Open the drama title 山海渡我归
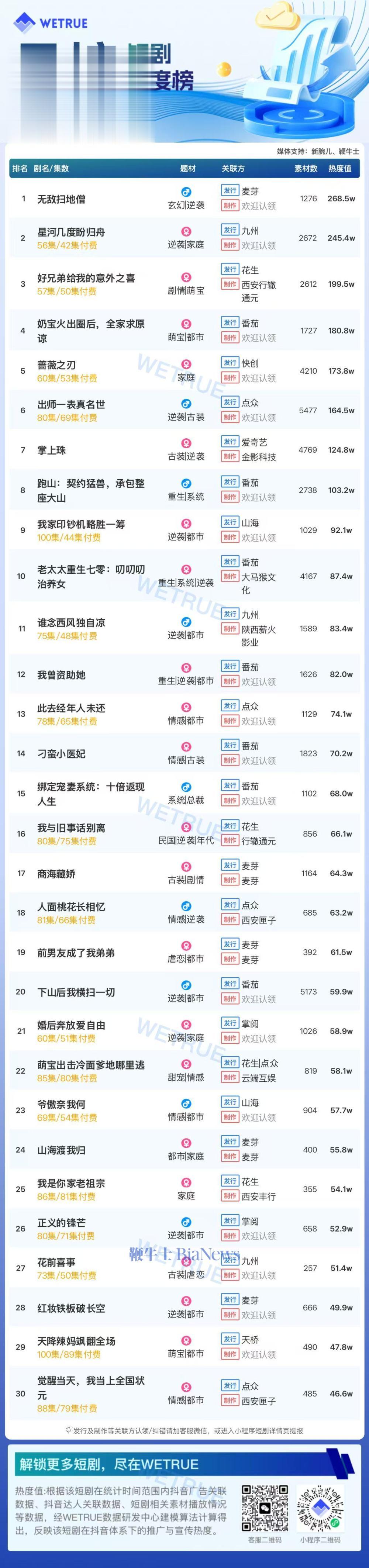This screenshot has width=369, height=1568. click(61, 1150)
